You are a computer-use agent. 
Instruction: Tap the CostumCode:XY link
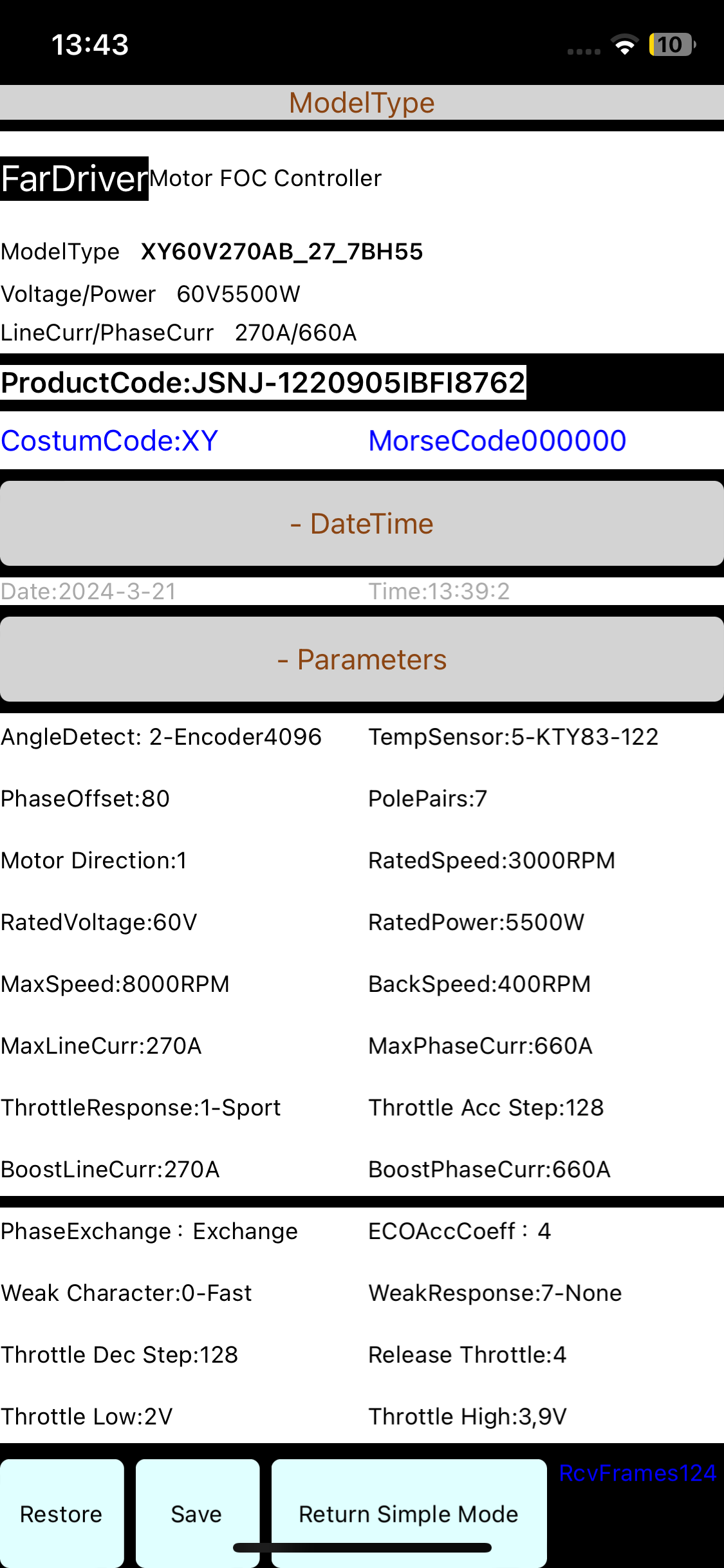point(109,441)
